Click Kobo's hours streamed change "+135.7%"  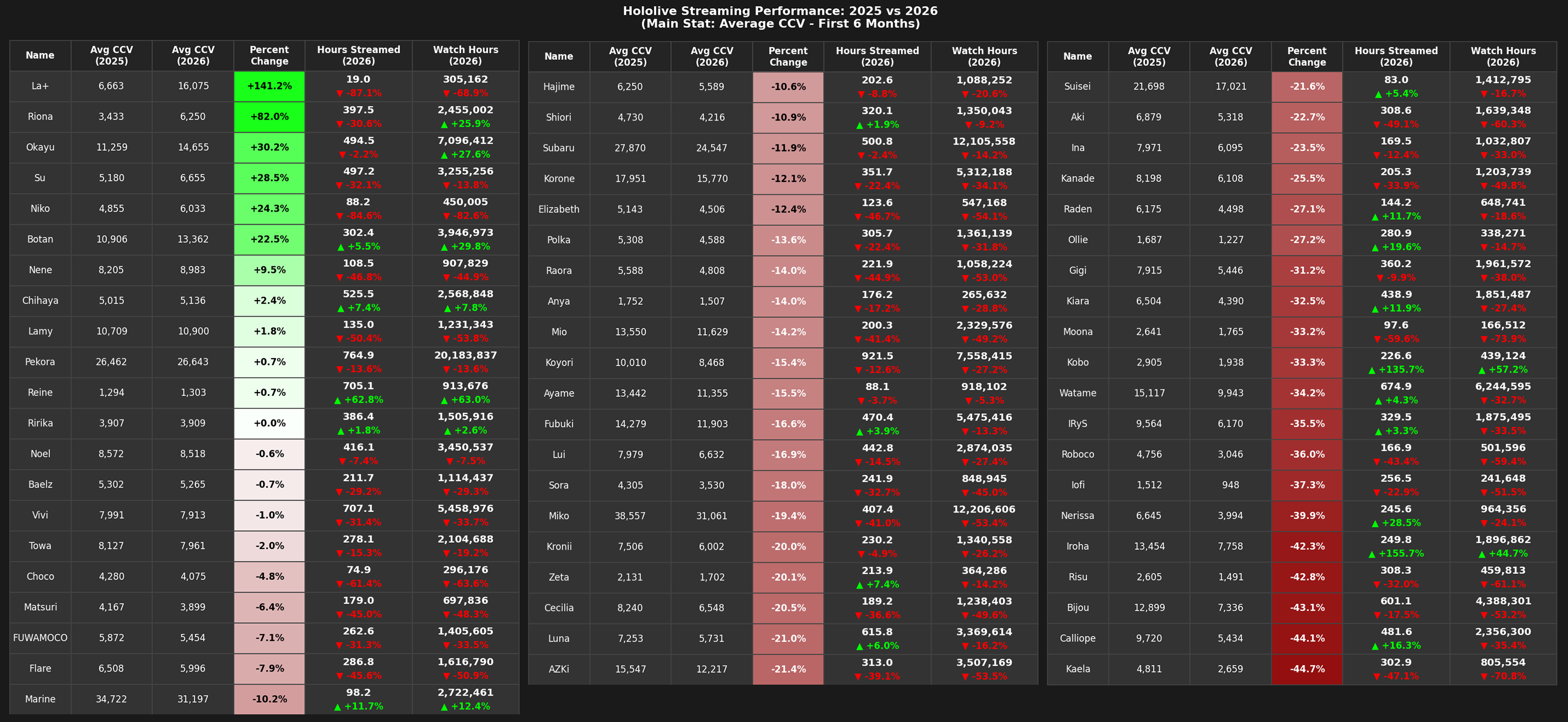(1396, 370)
